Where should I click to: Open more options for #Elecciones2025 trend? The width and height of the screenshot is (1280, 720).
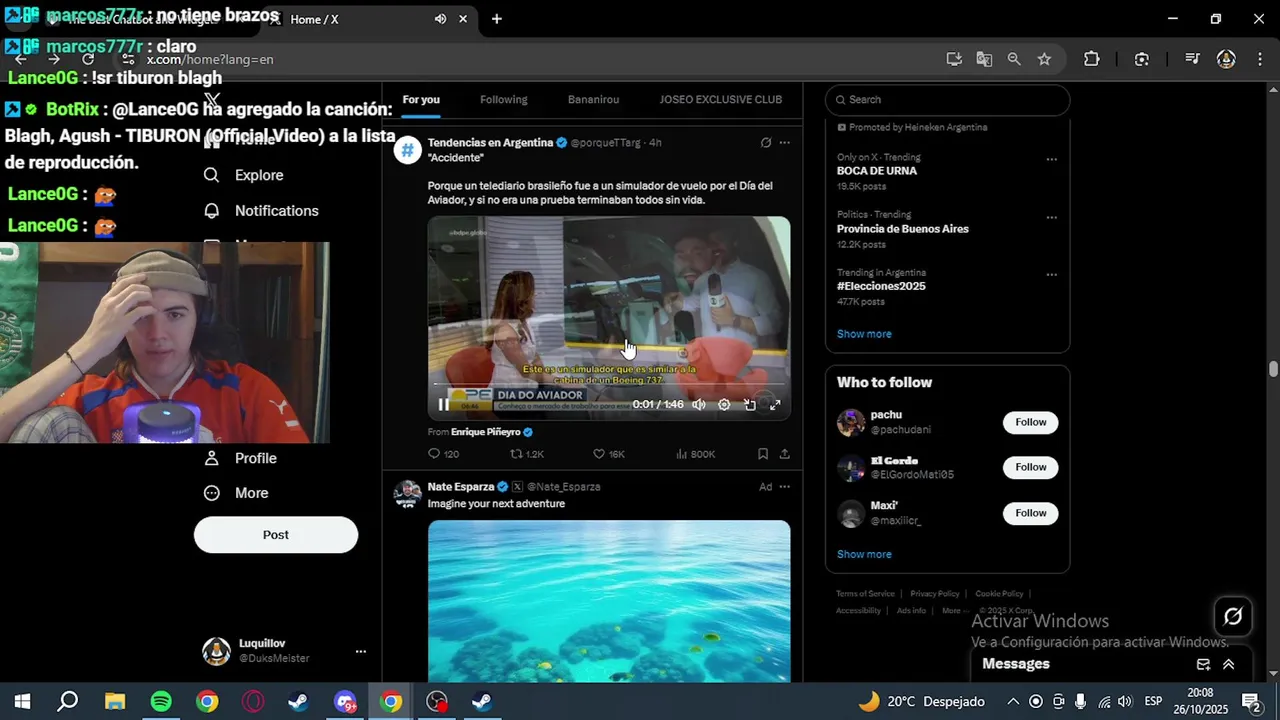tap(1051, 275)
